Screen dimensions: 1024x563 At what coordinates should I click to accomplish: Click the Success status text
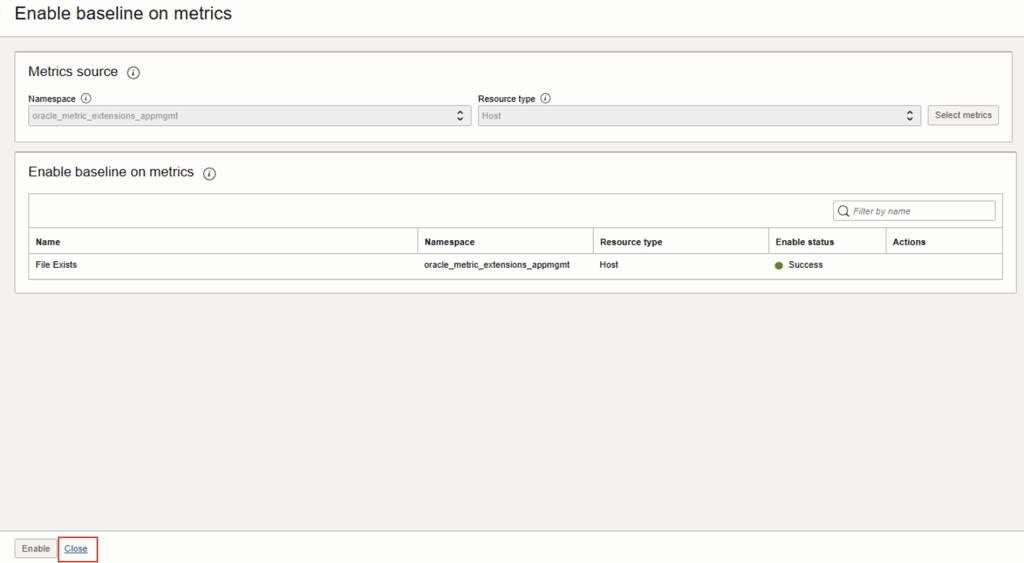coord(805,265)
